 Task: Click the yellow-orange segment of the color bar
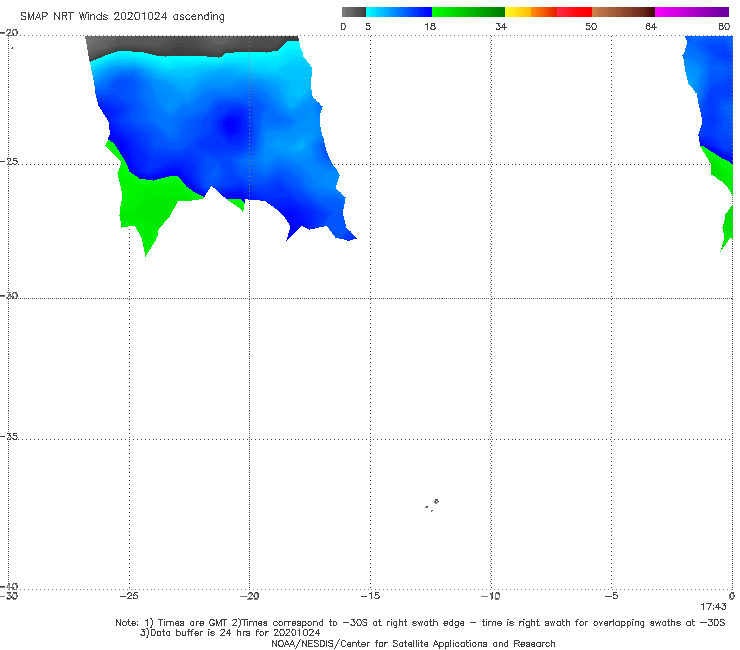click(531, 12)
